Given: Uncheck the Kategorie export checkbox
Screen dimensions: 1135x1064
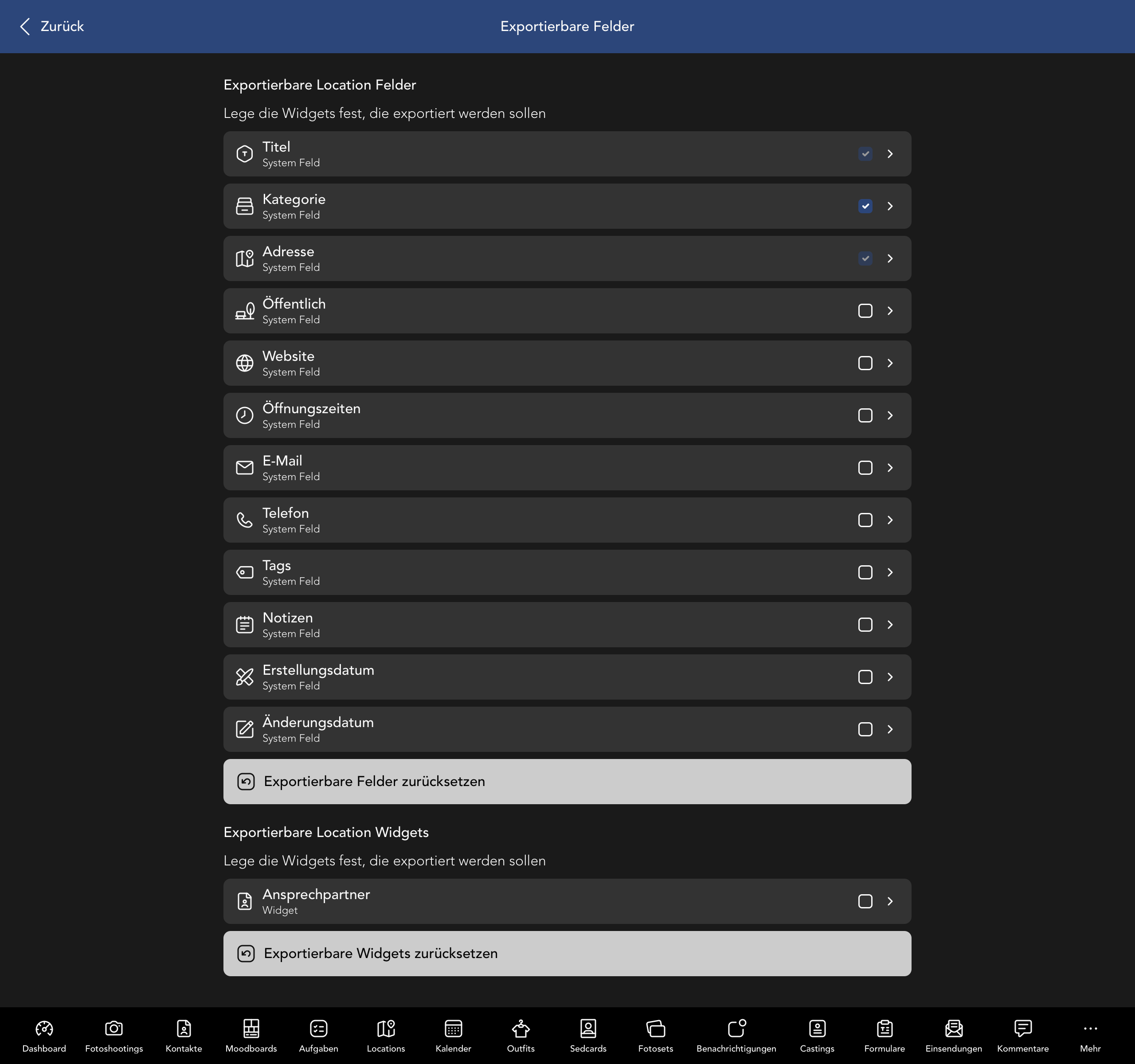Looking at the screenshot, I should 865,206.
